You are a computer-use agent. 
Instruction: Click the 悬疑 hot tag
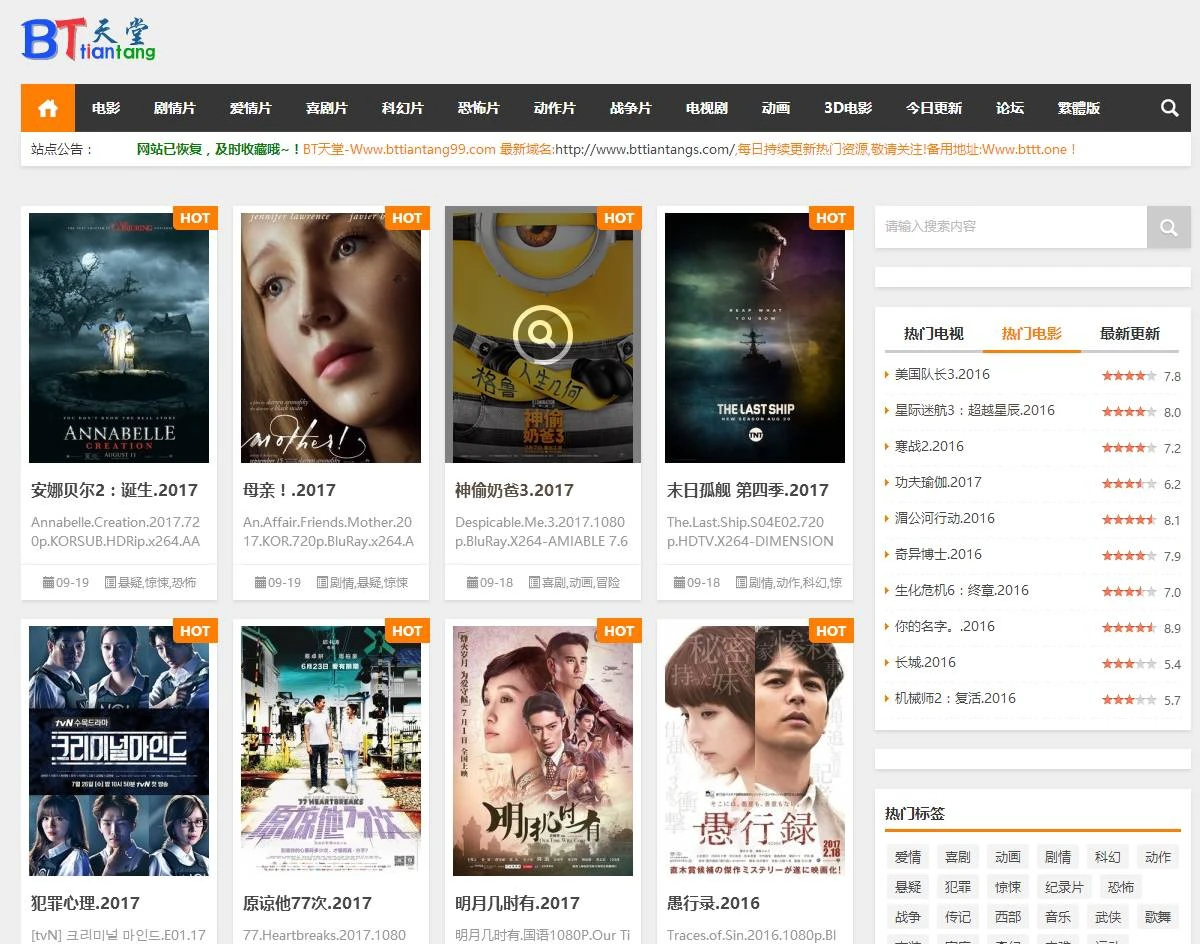pyautogui.click(x=908, y=887)
